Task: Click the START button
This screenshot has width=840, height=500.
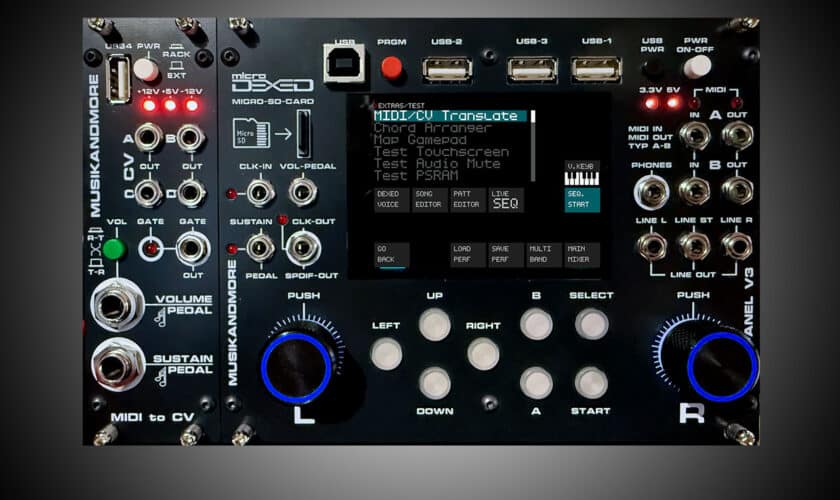Action: (x=591, y=383)
